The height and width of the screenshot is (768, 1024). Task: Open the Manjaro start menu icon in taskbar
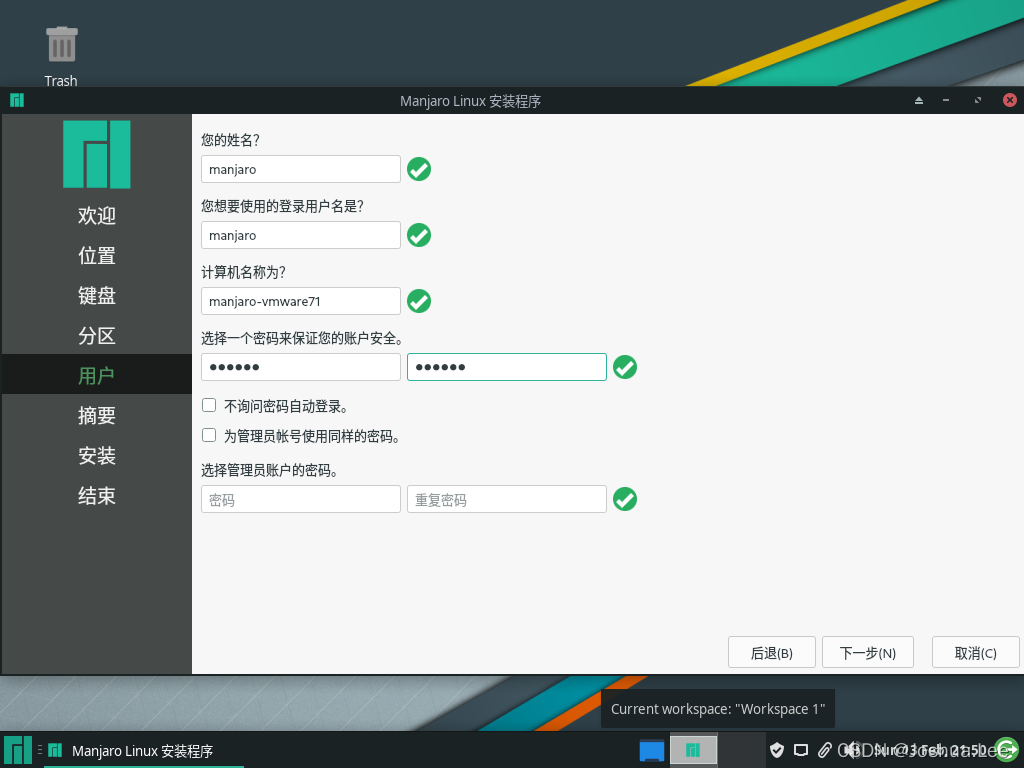[x=18, y=750]
